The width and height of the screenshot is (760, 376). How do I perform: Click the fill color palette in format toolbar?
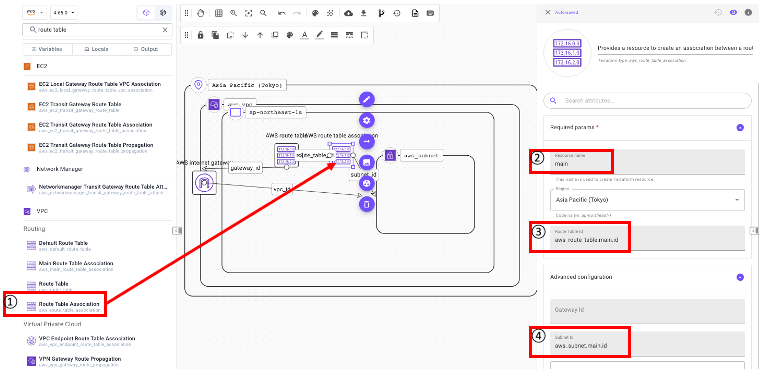(x=290, y=35)
